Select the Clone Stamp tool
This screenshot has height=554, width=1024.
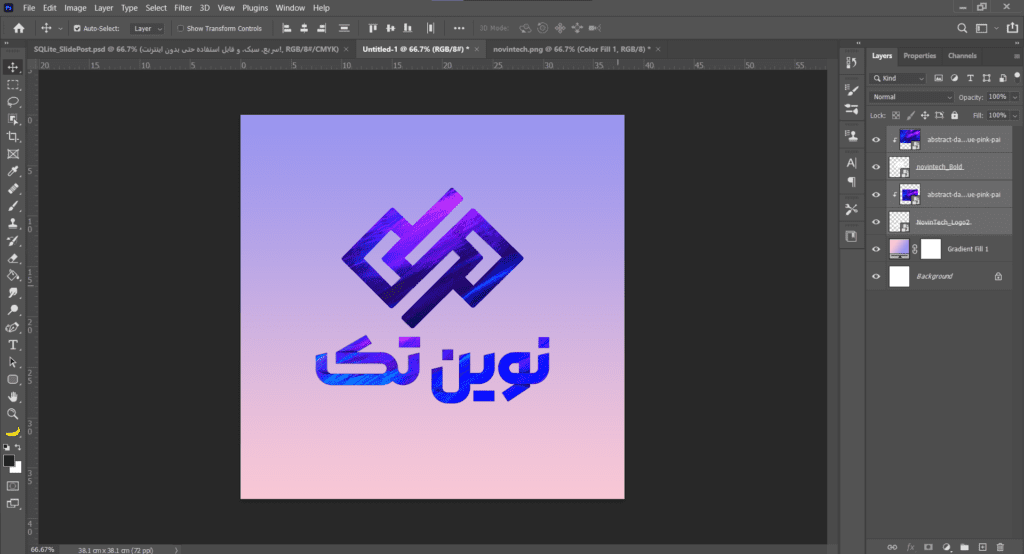coord(12,223)
